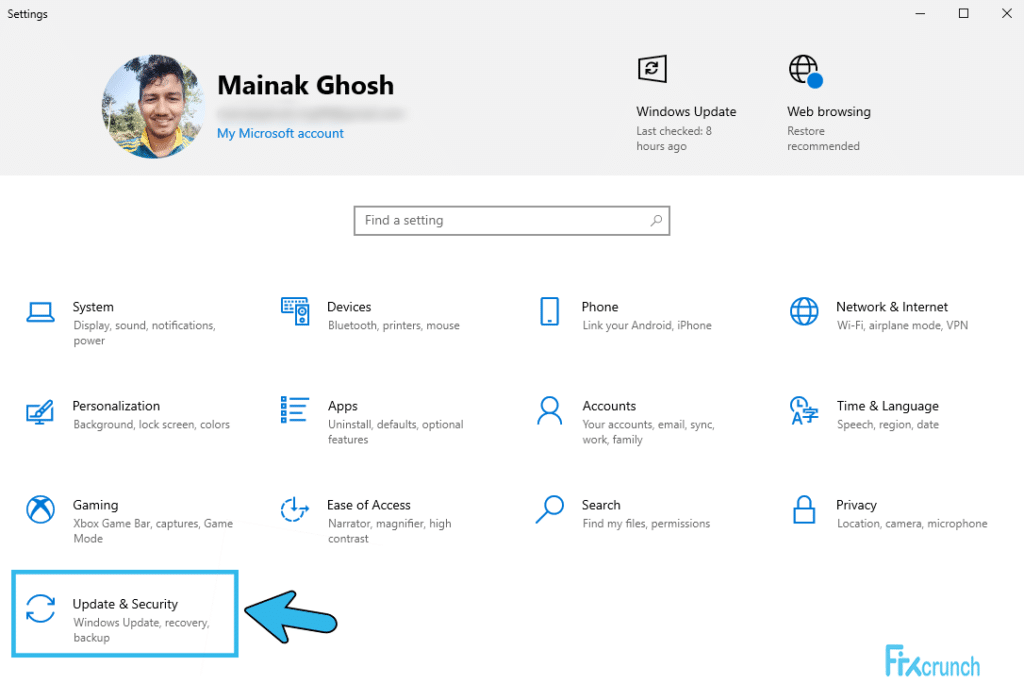Image resolution: width=1024 pixels, height=700 pixels.
Task: Select the Apps list icon
Action: (x=295, y=409)
